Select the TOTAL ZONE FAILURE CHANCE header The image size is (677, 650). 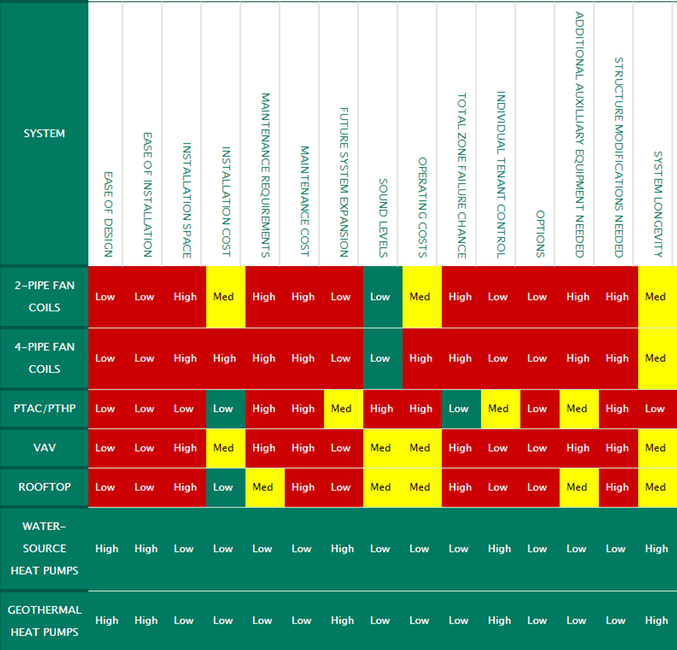460,175
